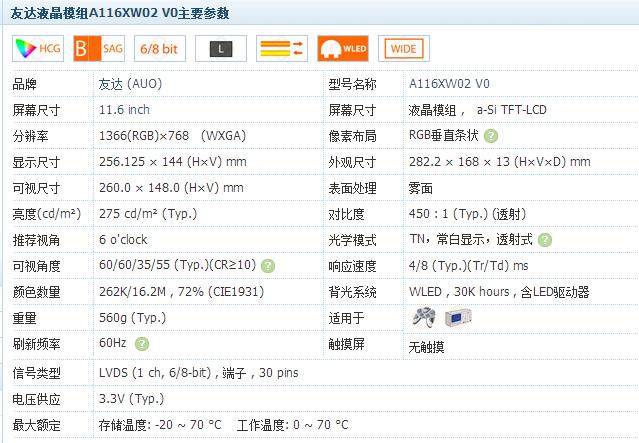
Task: Click brightness value 275 cd/m² (Typ.)
Action: (148, 214)
